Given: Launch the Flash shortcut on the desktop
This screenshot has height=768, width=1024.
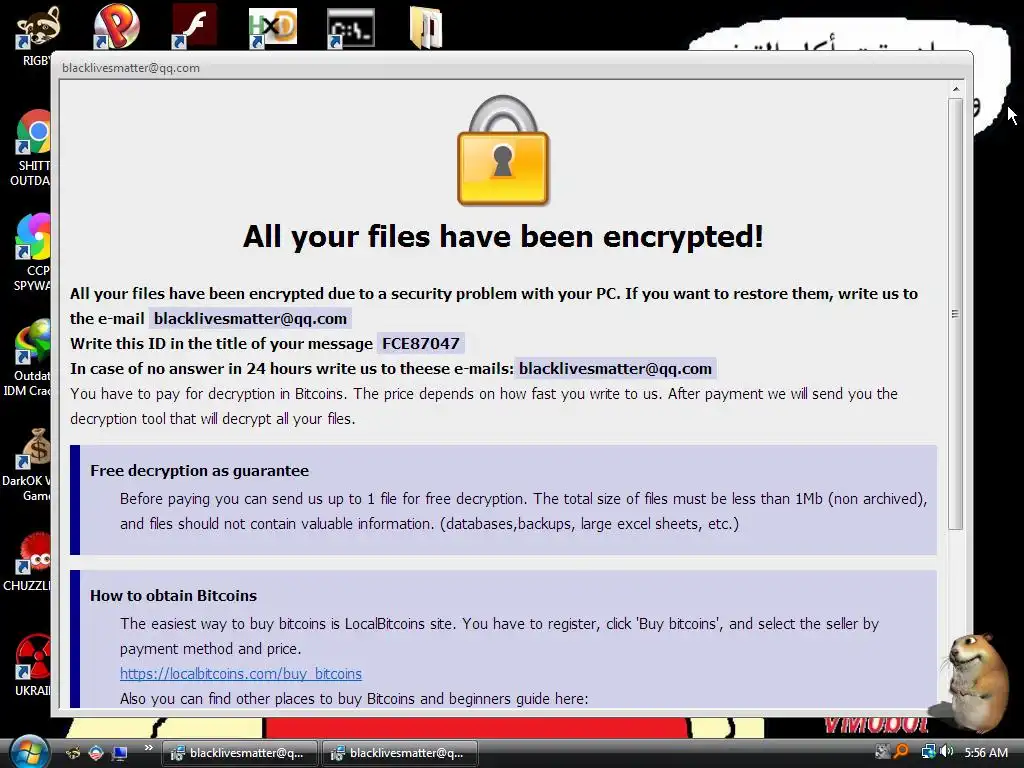Looking at the screenshot, I should pos(194,26).
